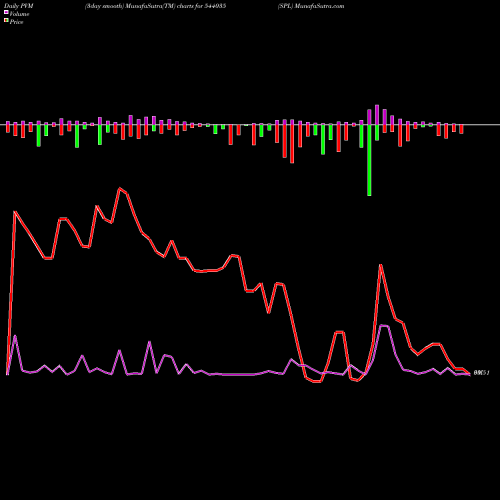
Task: Click the 'Daily PVM' title text
Action: click(19, 6)
